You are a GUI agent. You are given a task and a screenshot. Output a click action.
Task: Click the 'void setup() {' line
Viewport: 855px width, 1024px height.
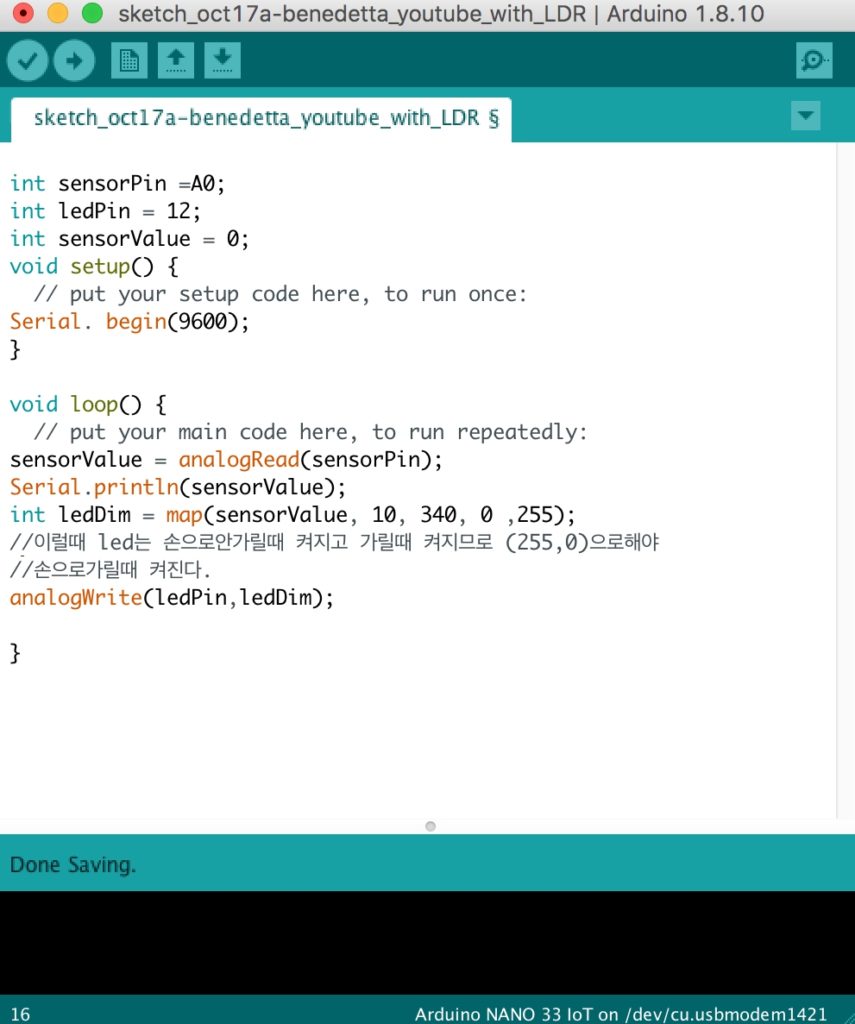click(94, 266)
